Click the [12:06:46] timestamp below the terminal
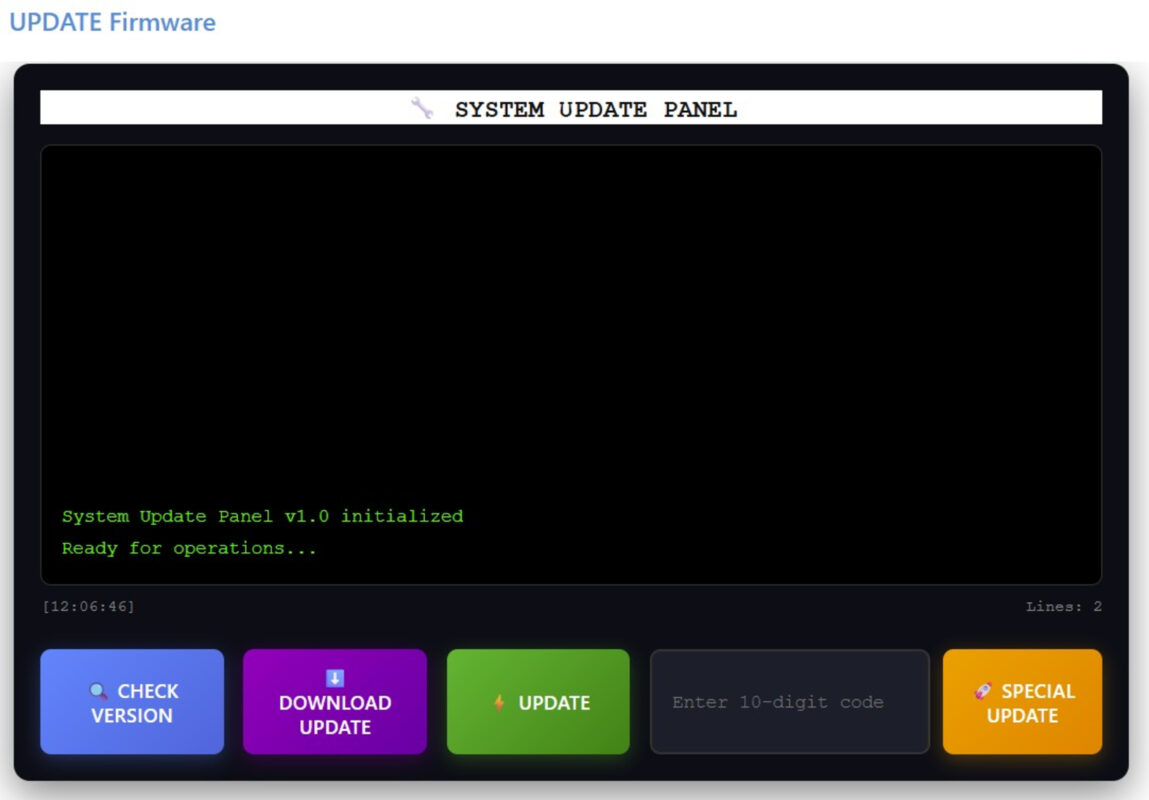 [88, 606]
